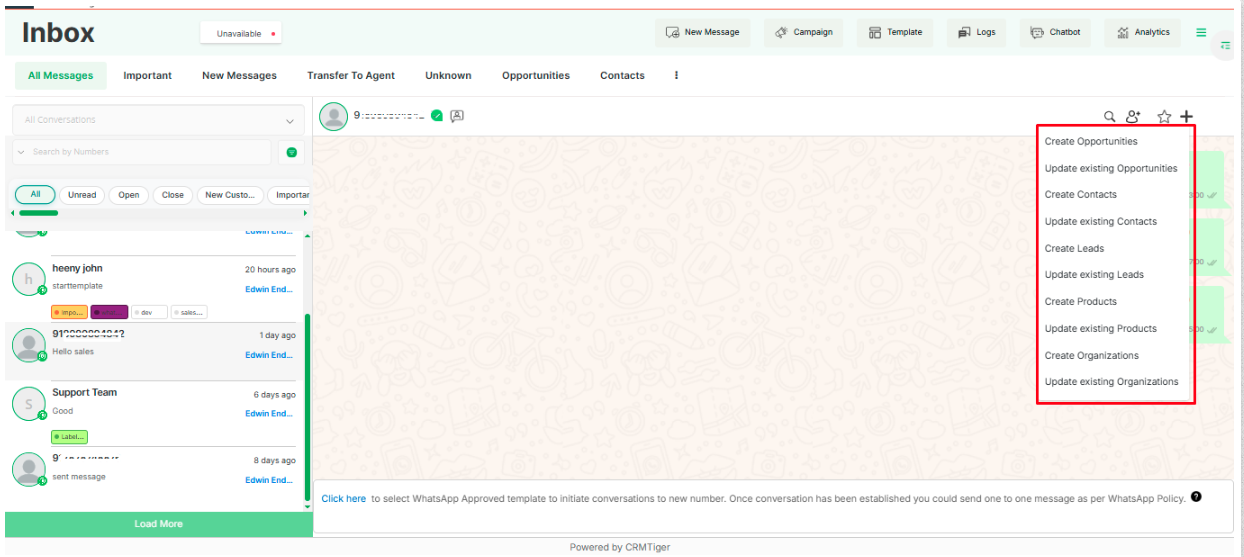Choose Update existing Opportunities

pos(1111,168)
